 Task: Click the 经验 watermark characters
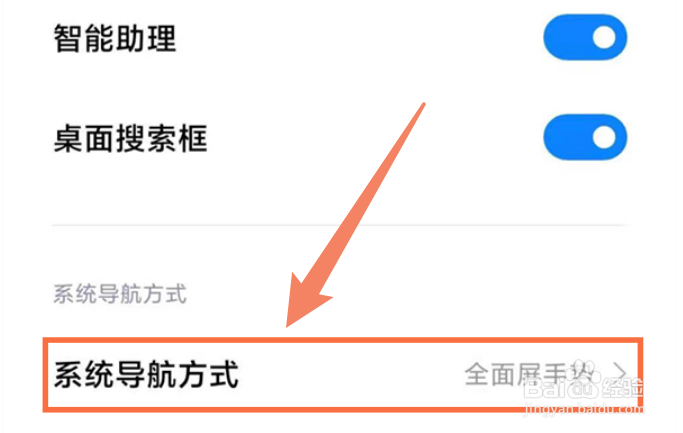click(x=623, y=387)
